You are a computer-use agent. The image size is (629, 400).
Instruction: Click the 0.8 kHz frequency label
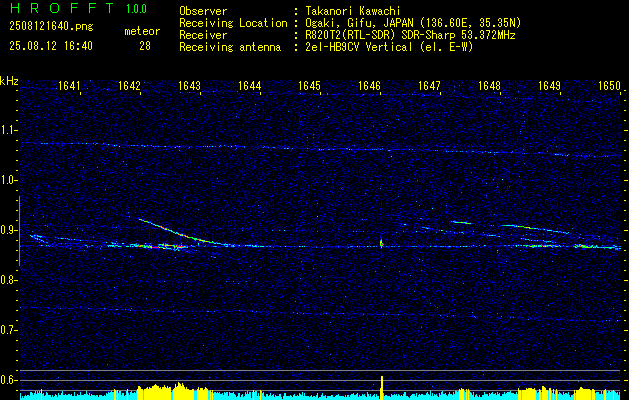pos(8,280)
